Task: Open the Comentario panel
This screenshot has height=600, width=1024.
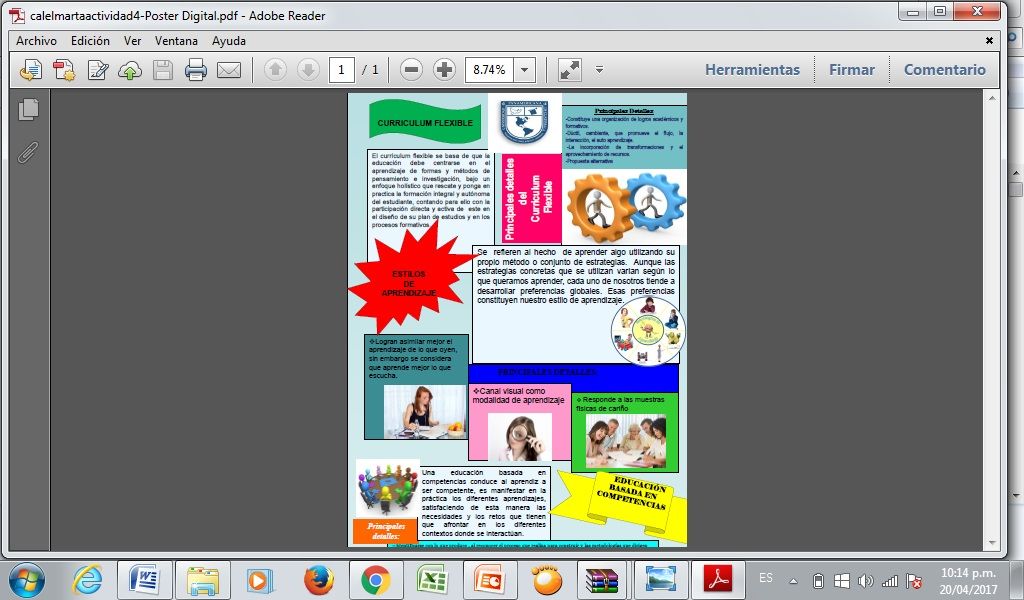Action: point(944,69)
